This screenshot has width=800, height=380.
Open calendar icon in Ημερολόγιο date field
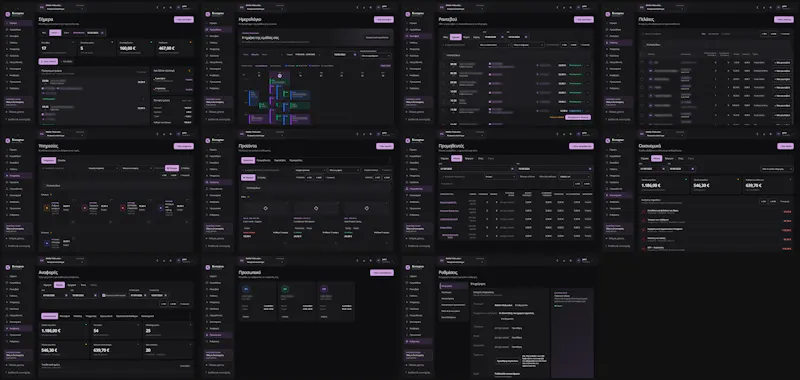point(356,54)
